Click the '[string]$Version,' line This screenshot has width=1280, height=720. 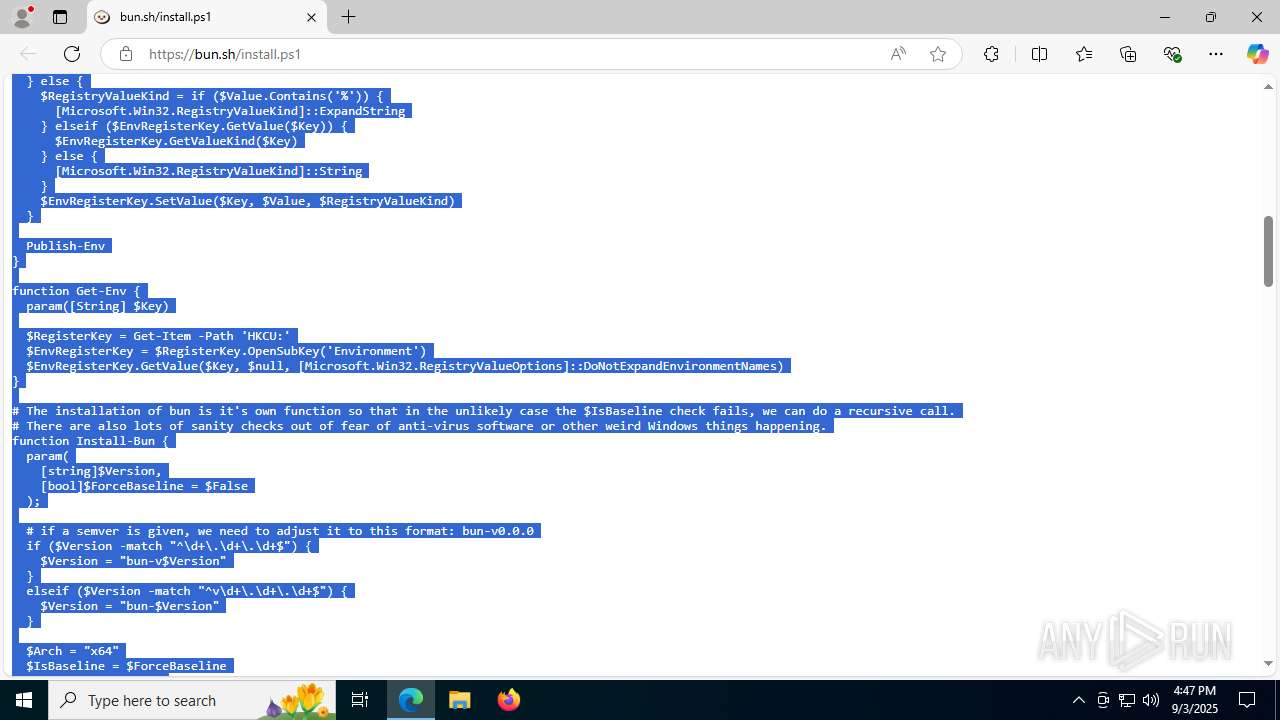pos(101,471)
